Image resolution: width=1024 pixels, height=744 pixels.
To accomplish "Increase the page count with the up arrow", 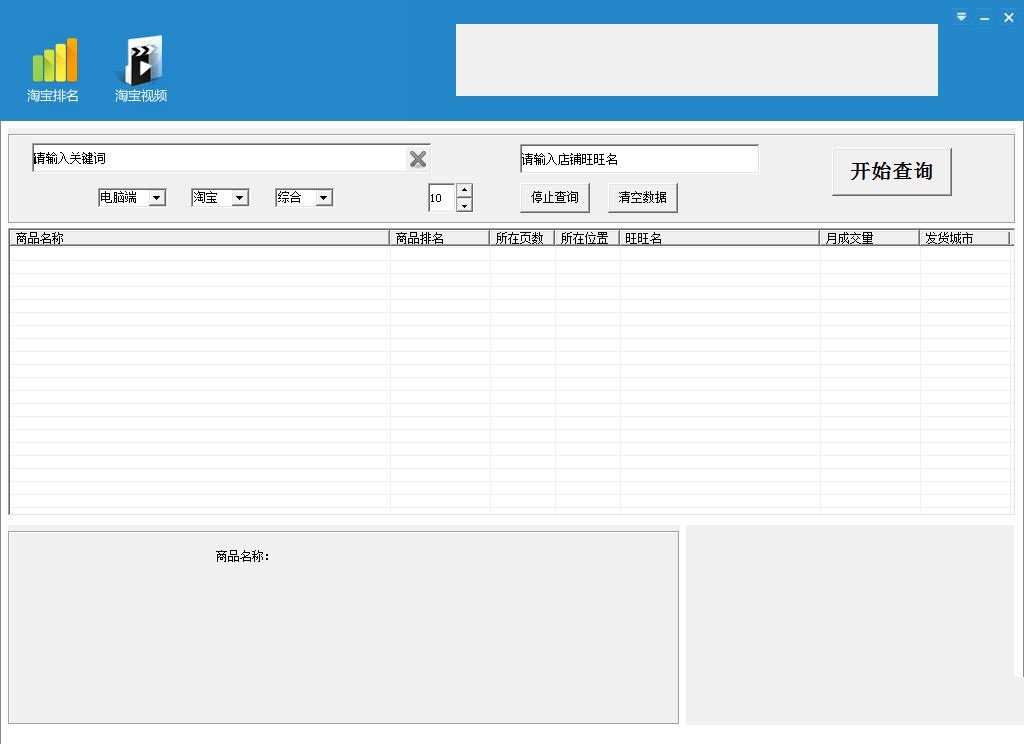I will coord(464,191).
